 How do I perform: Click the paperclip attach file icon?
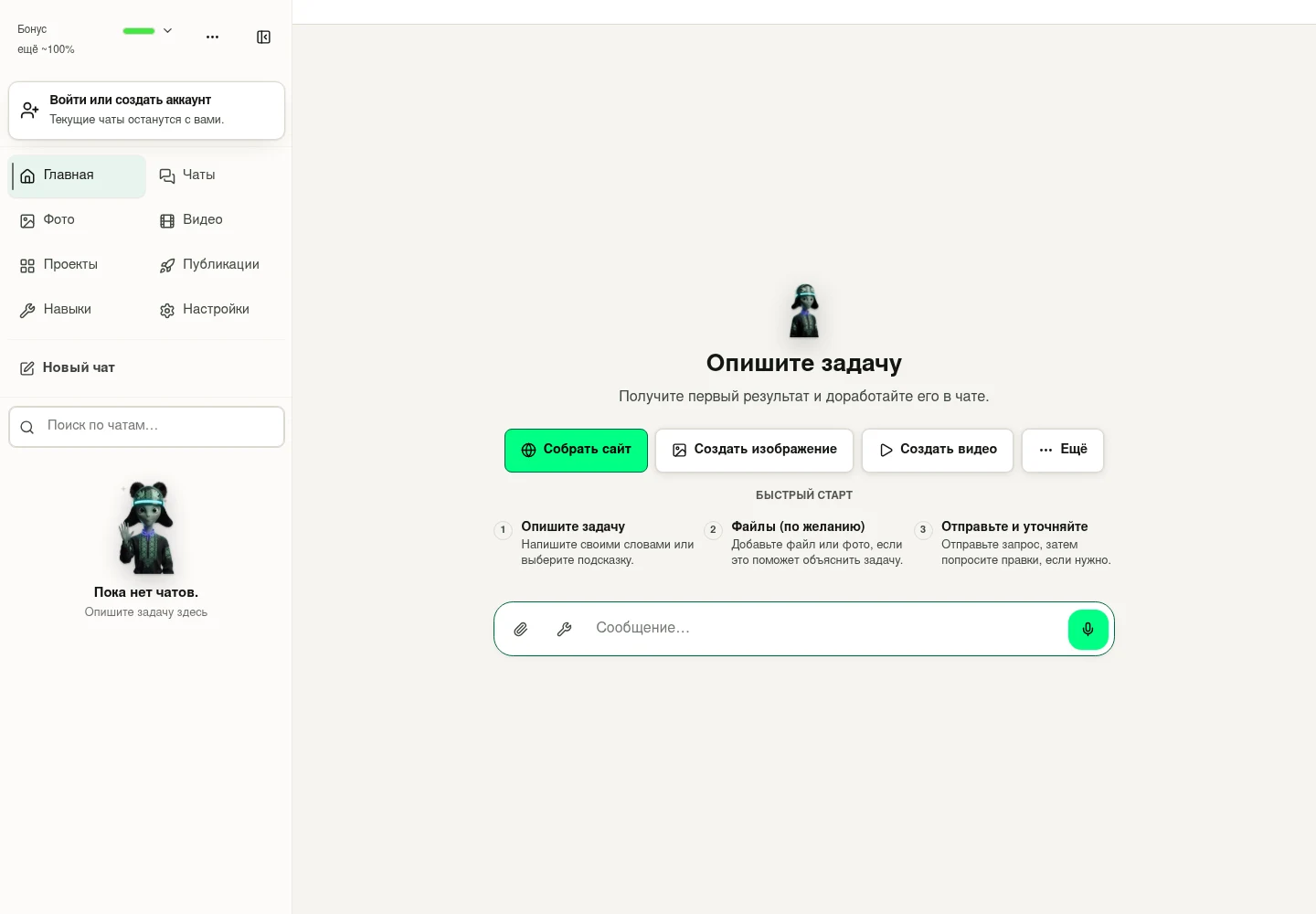click(x=520, y=629)
